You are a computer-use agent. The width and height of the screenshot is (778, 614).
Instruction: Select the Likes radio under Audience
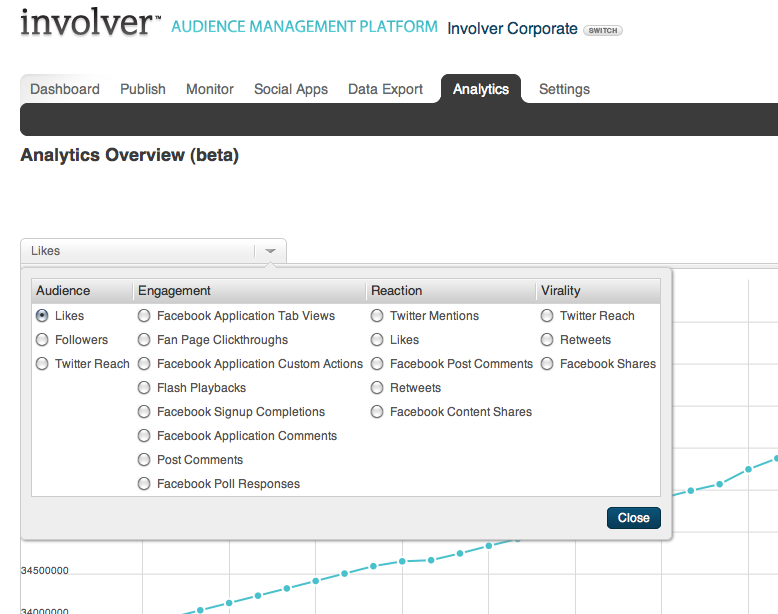tap(42, 316)
